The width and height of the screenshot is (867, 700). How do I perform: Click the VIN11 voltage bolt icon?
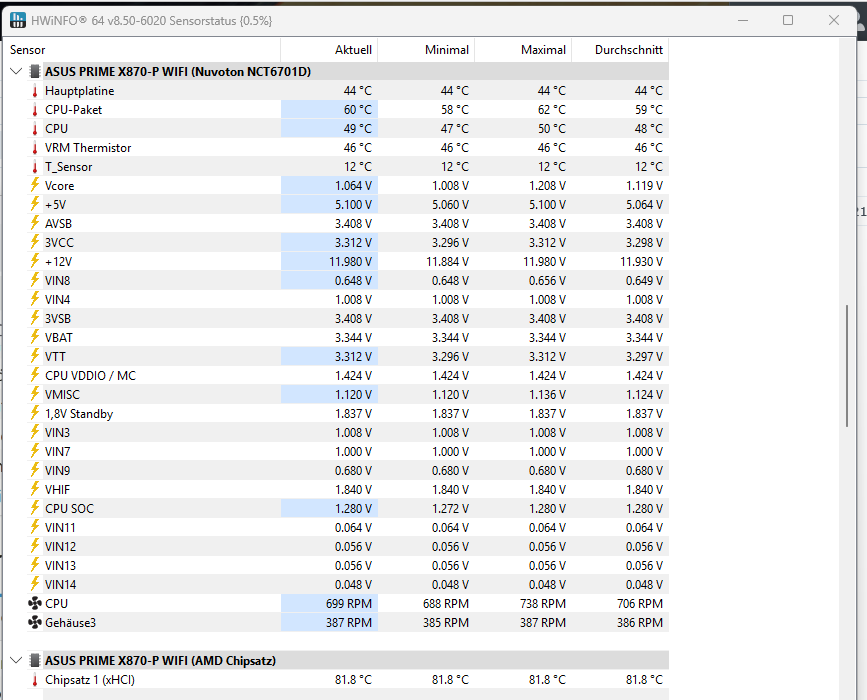tap(35, 527)
